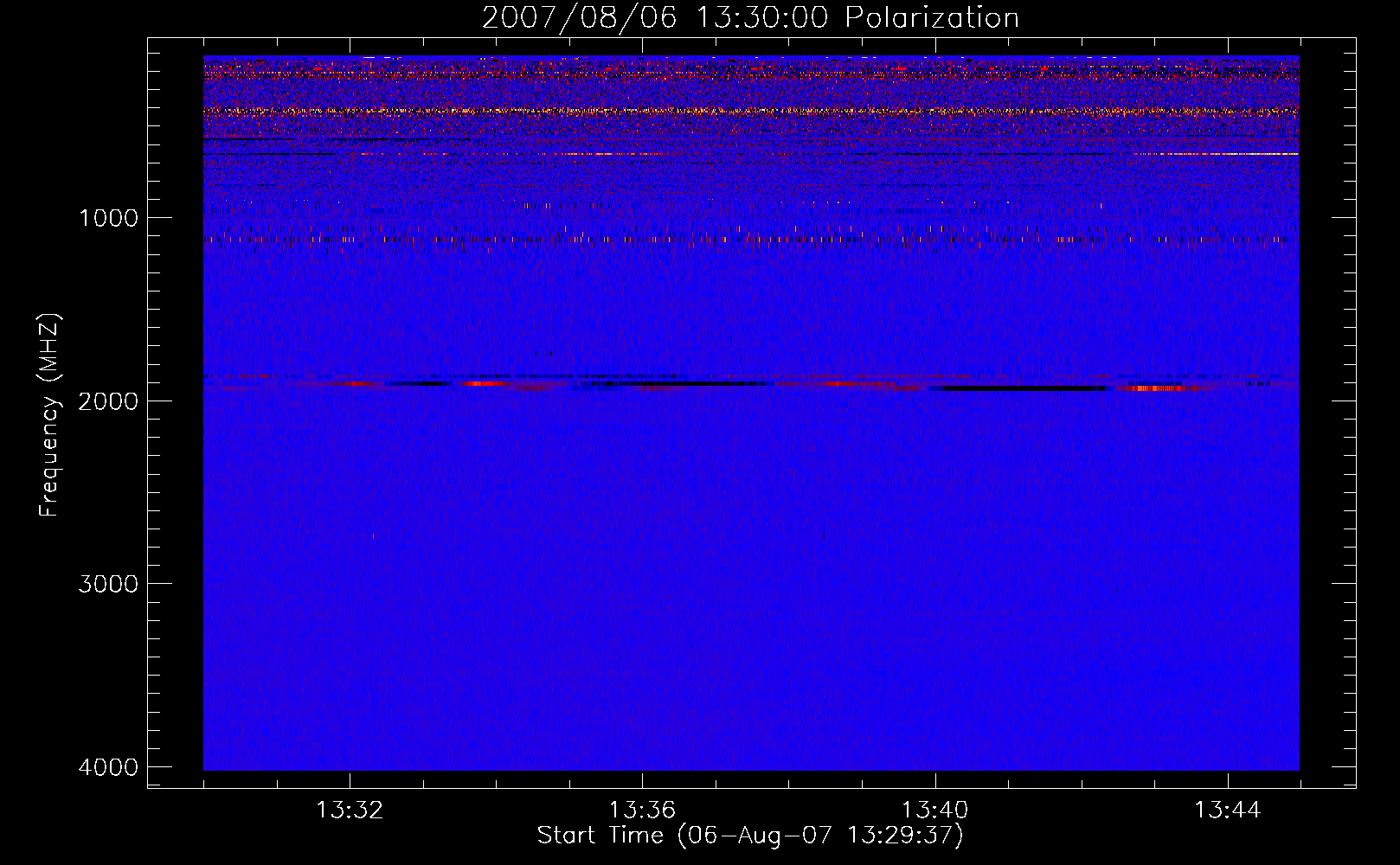The image size is (1400, 865).
Task: Click the bright yellow noise band near the top of the spectrogram
Action: tap(751, 111)
